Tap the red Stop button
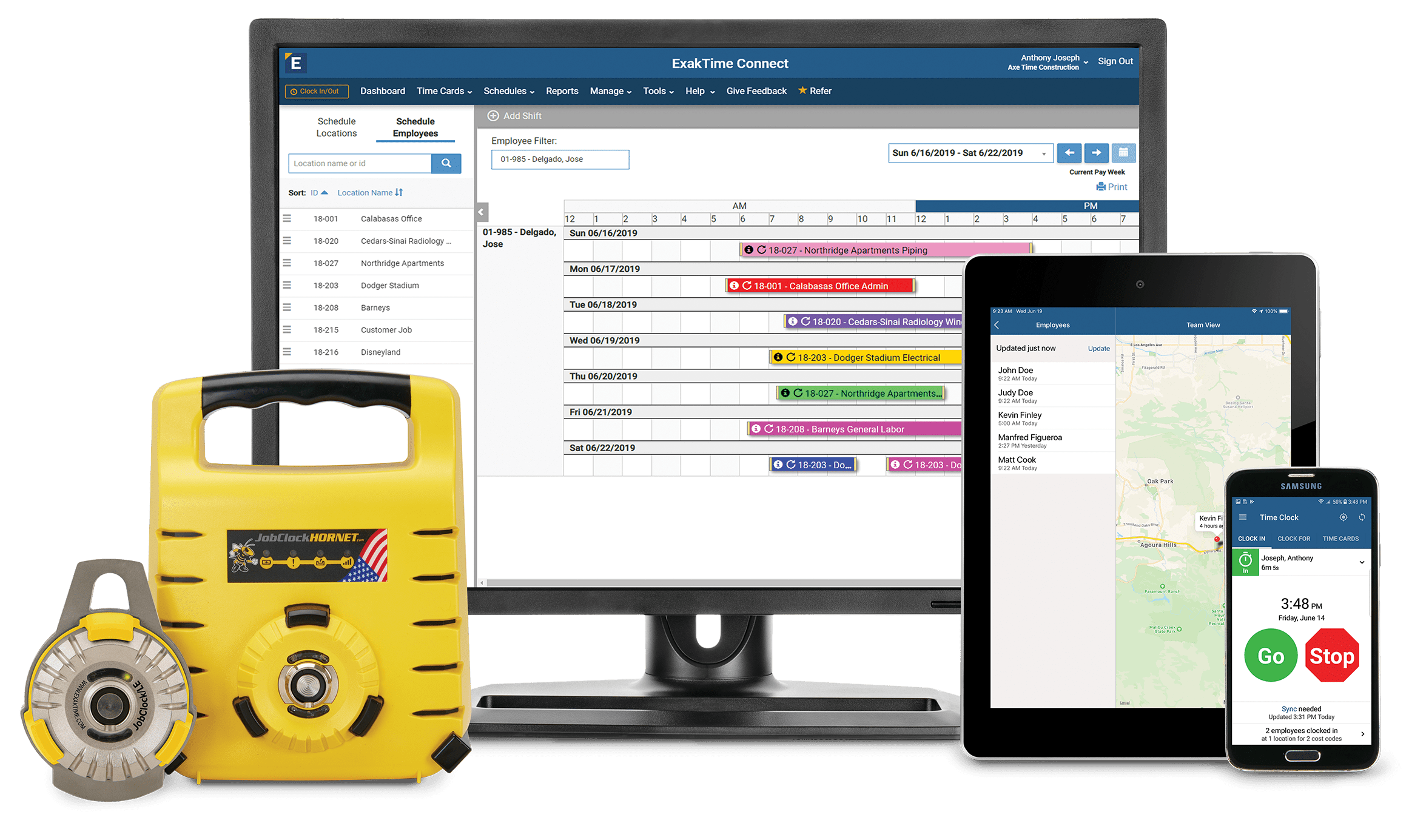The width and height of the screenshot is (1409, 840). [x=1331, y=656]
